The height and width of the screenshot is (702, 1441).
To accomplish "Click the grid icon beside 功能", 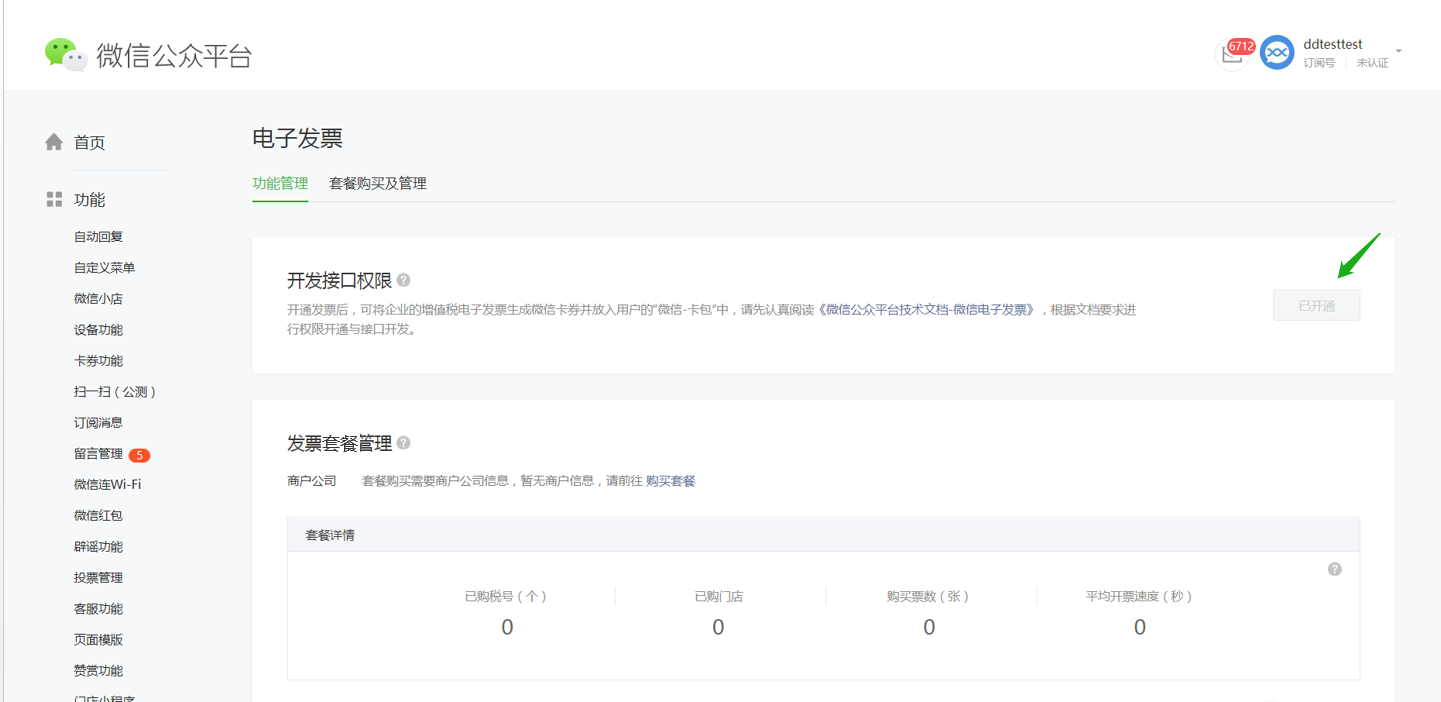I will [54, 200].
